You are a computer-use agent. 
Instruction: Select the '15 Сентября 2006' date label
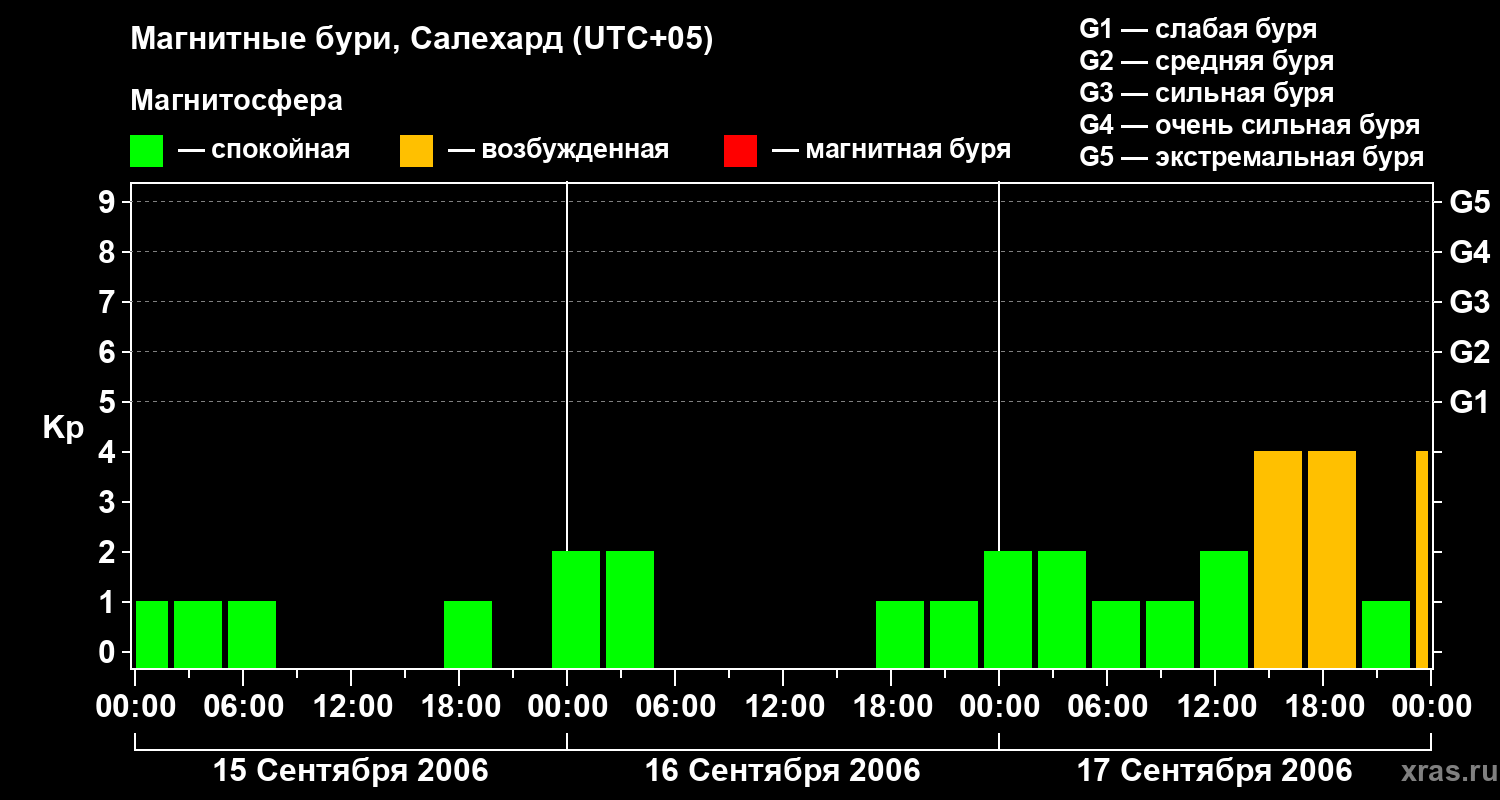(x=351, y=771)
